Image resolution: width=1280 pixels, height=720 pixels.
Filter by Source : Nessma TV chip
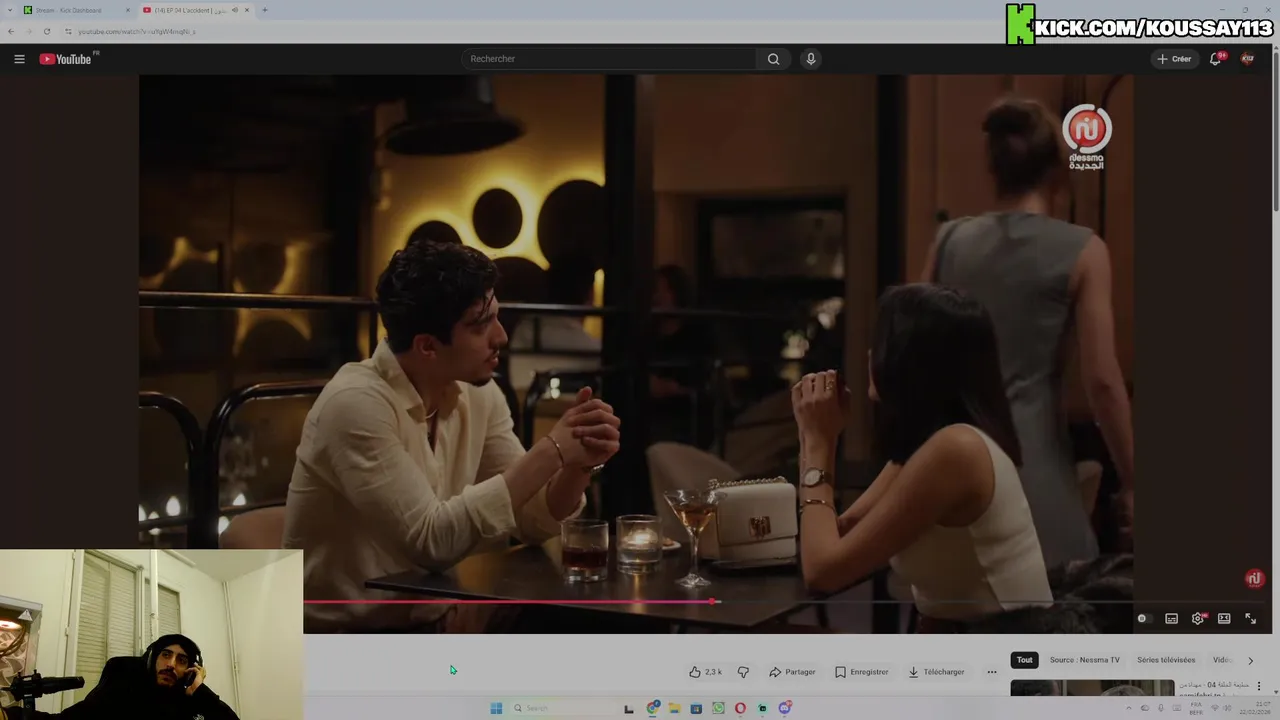coord(1085,660)
